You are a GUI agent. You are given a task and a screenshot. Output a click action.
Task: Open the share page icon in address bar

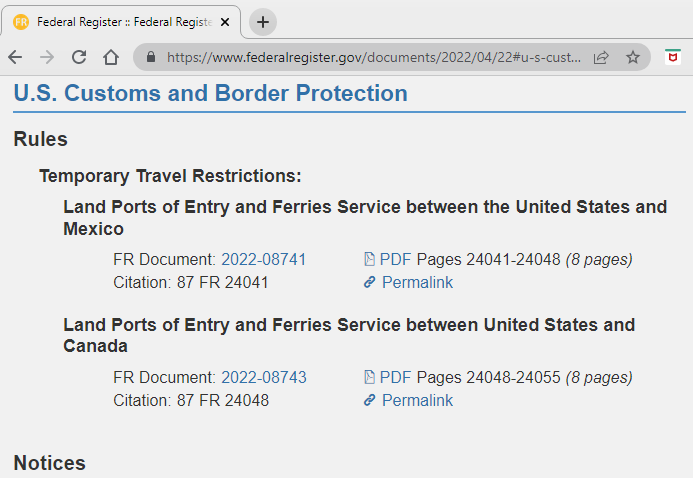(x=601, y=57)
